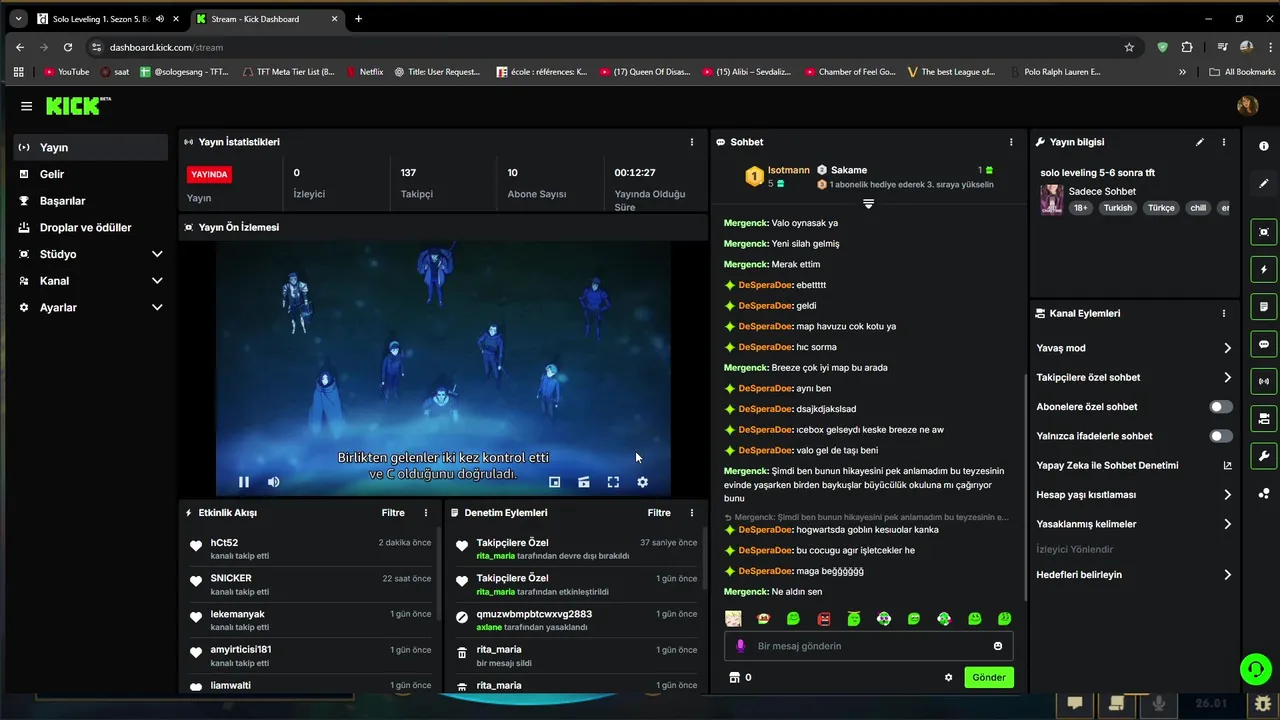Screen dimensions: 1280x720
Task: Open Kanal Eylemleri three-dot options
Action: pyautogui.click(x=1224, y=313)
